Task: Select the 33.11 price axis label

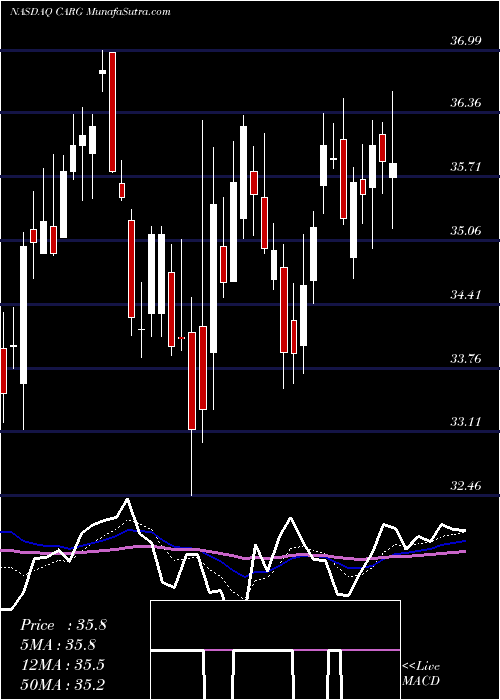Action: (466, 421)
